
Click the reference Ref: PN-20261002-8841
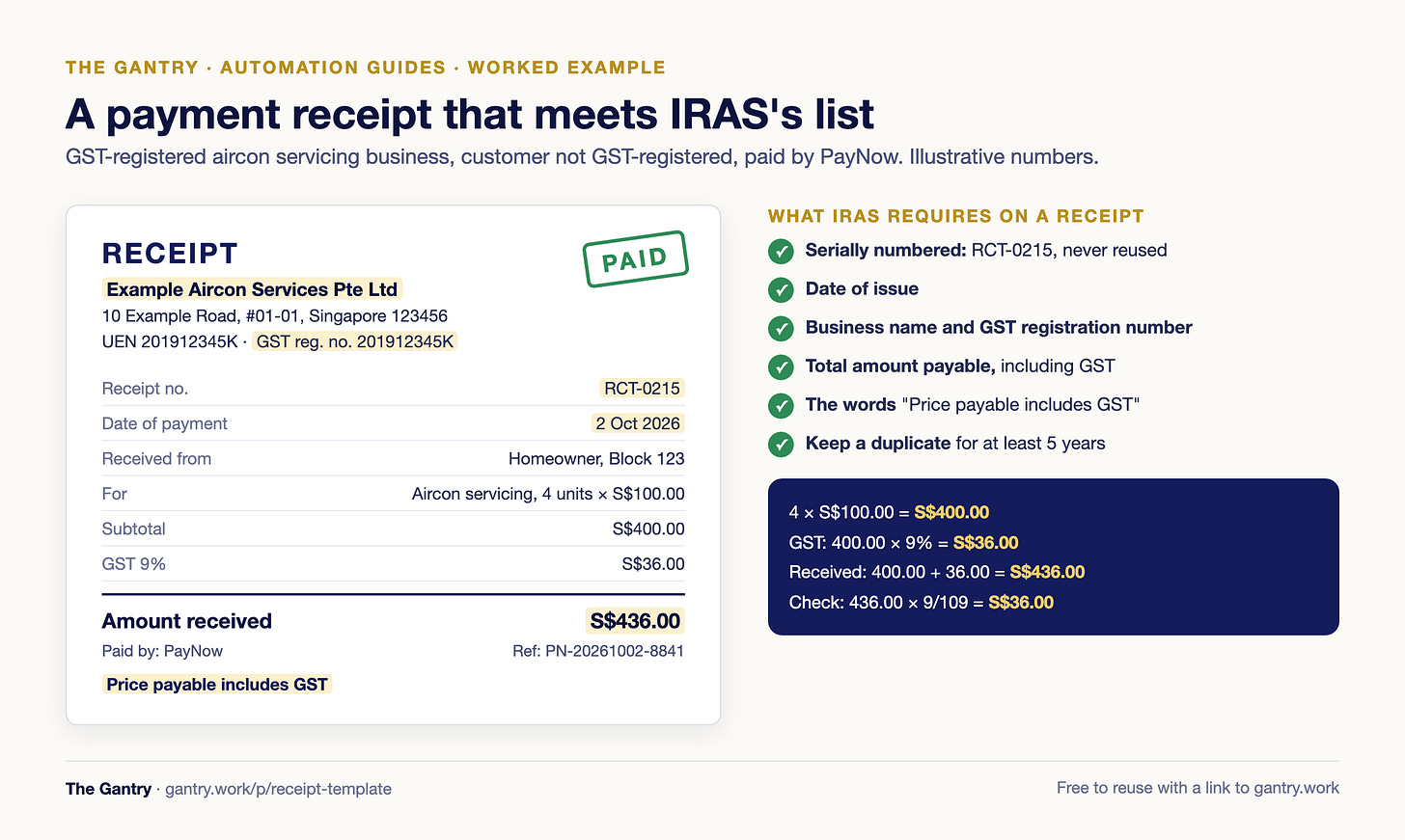598,651
